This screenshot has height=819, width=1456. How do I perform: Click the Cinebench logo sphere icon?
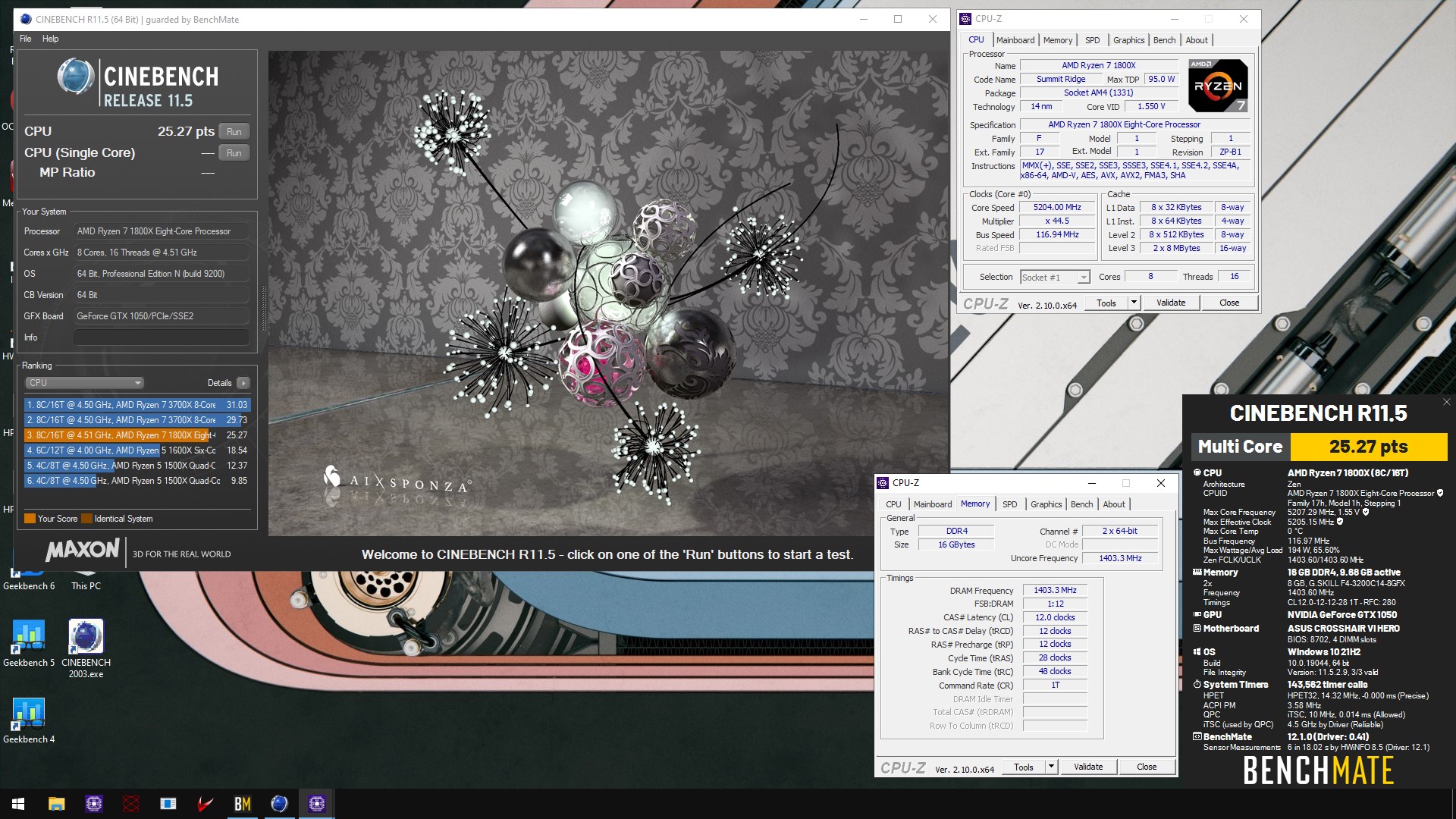point(76,77)
